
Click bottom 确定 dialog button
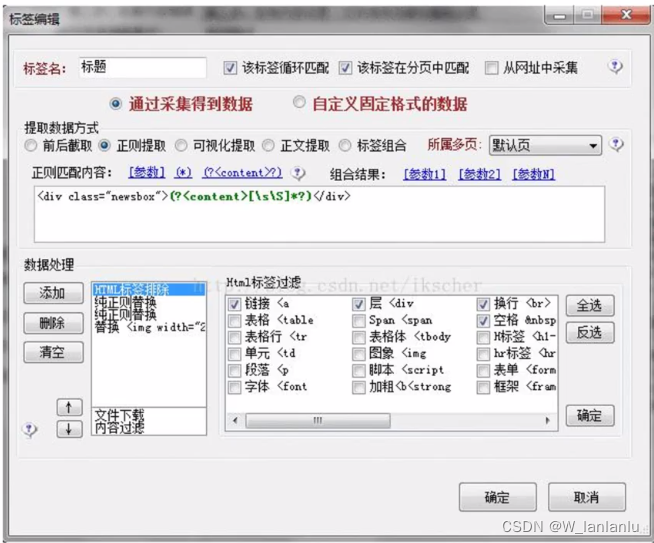[x=498, y=497]
